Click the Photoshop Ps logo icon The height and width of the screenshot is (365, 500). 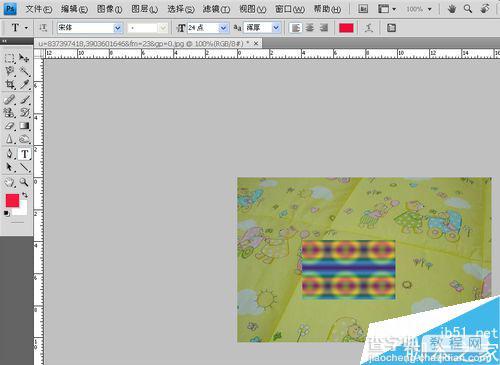click(x=10, y=9)
